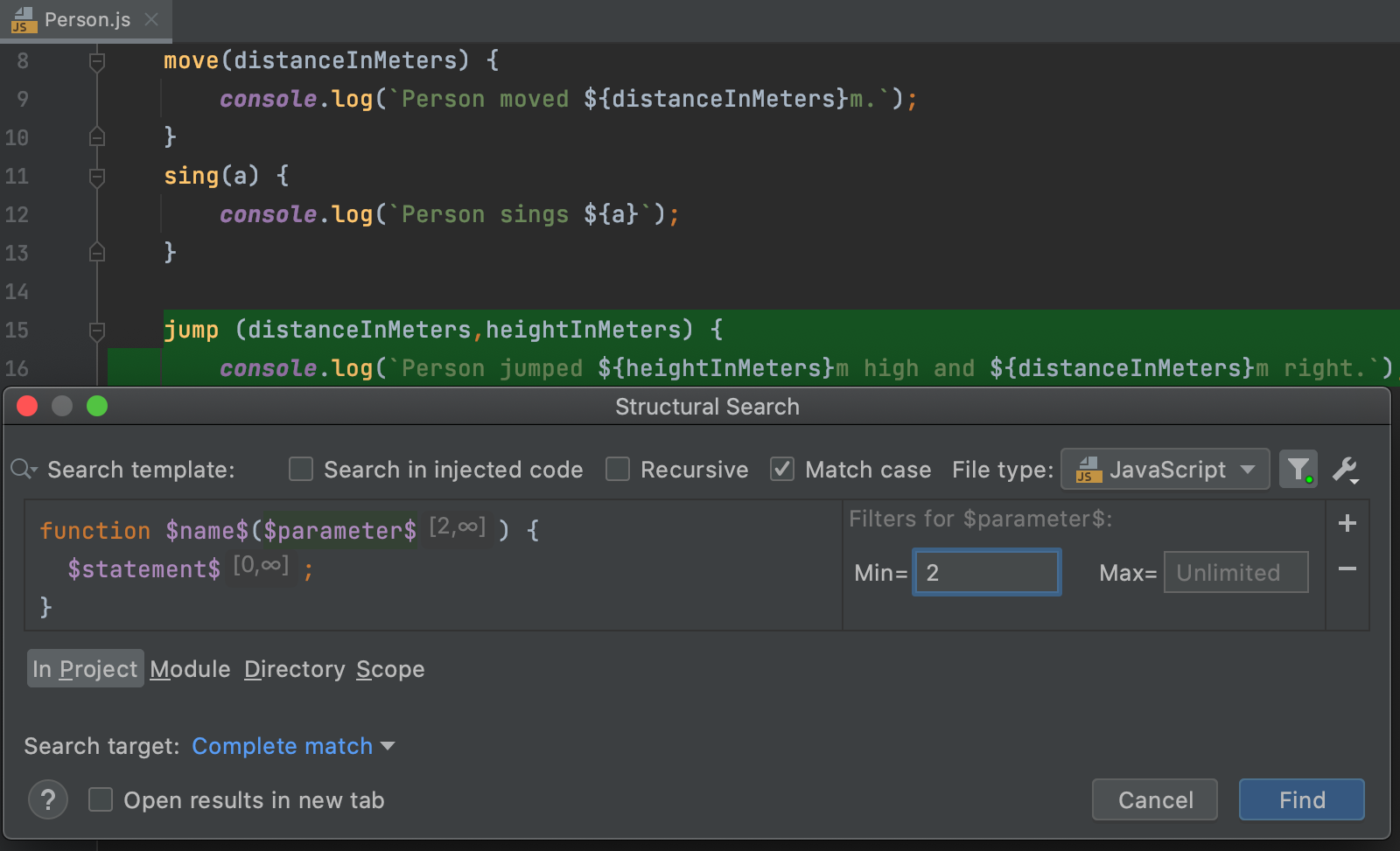The height and width of the screenshot is (851, 1400).
Task: Click the plus icon to add filter
Action: coord(1347,523)
